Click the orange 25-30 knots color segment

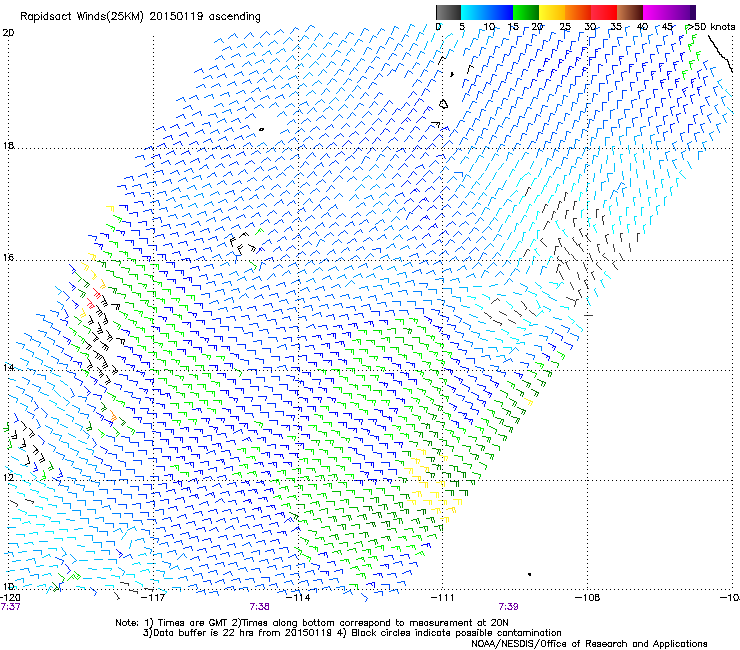point(578,12)
